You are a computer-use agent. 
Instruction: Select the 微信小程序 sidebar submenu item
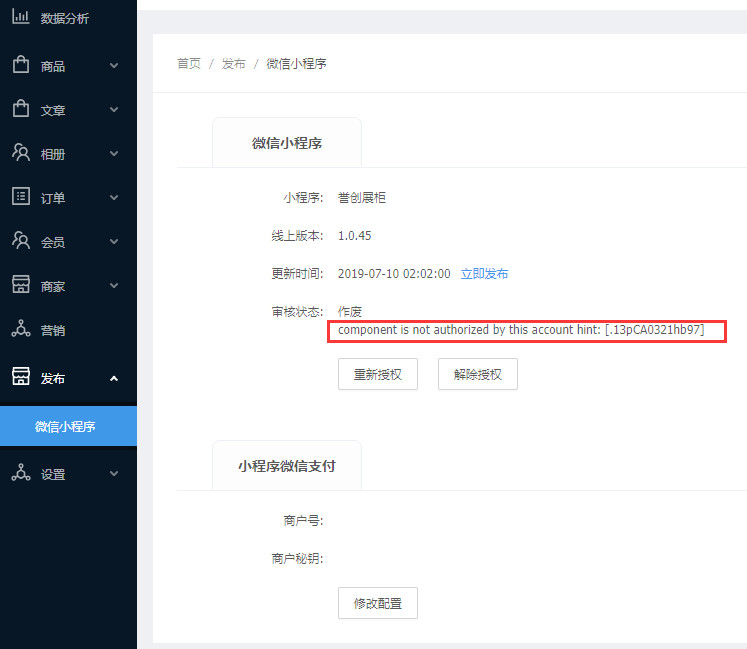68,426
